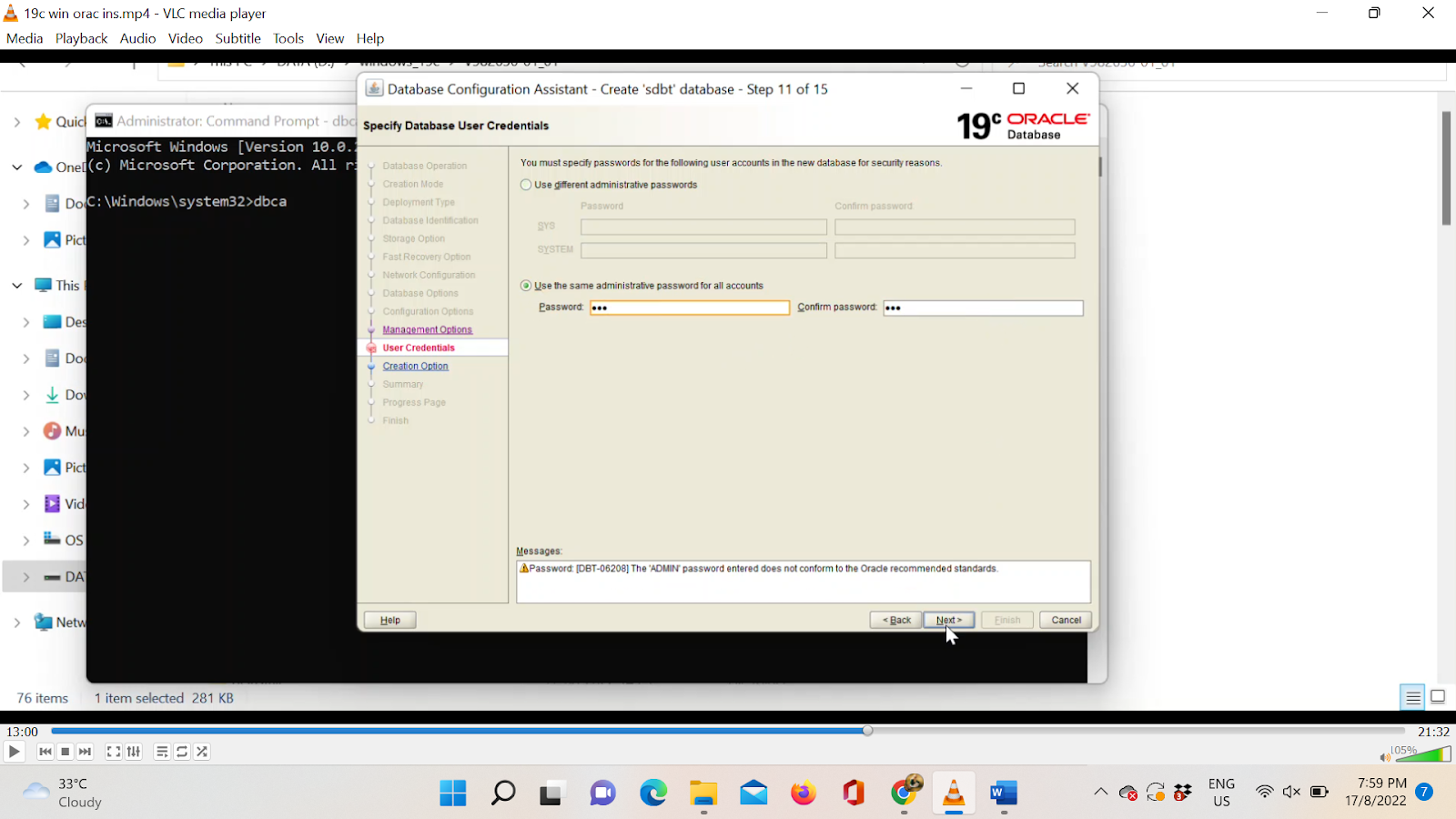
Task: Open the Mail app from taskbar
Action: coord(753,793)
